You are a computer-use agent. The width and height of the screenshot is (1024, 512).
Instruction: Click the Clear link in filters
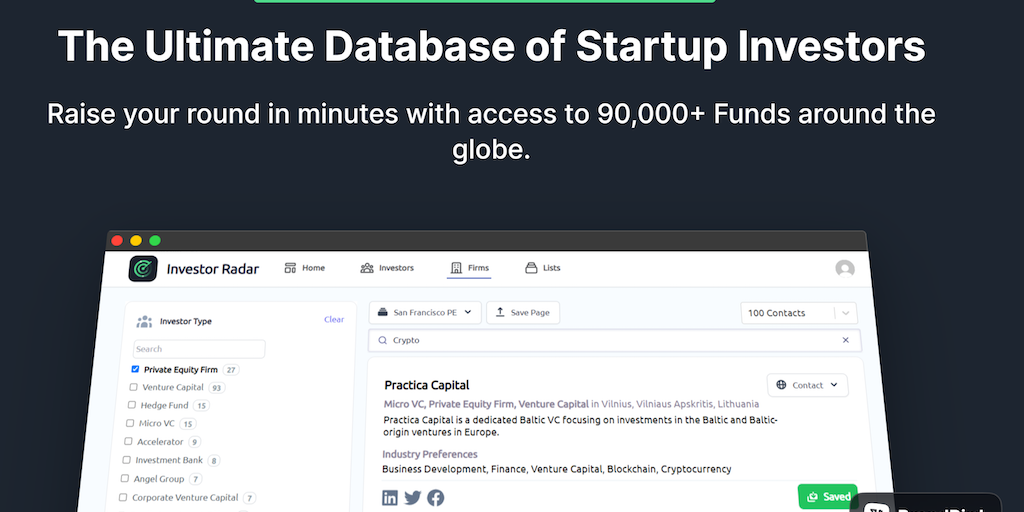(x=334, y=320)
